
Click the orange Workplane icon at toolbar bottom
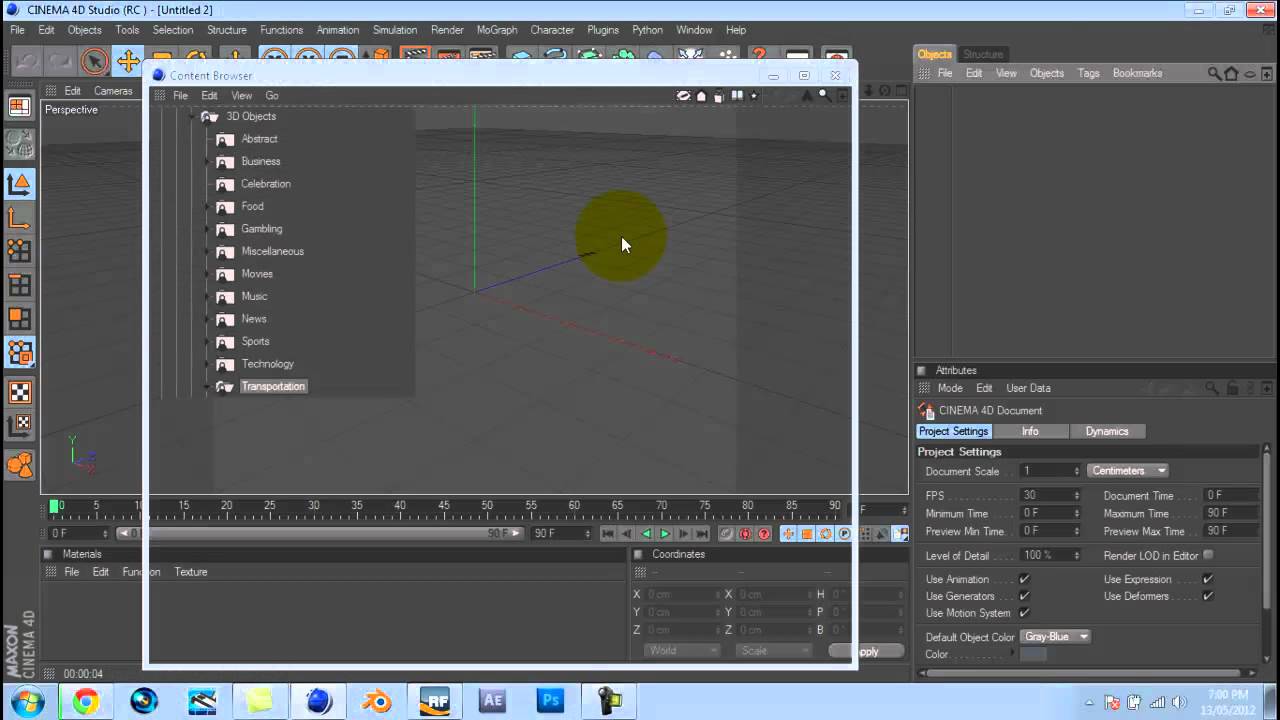[x=19, y=464]
